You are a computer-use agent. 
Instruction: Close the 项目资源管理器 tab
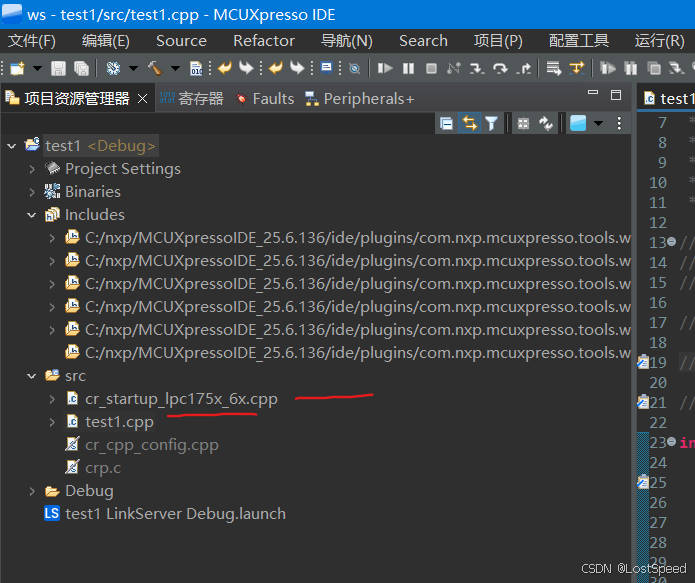pos(142,98)
